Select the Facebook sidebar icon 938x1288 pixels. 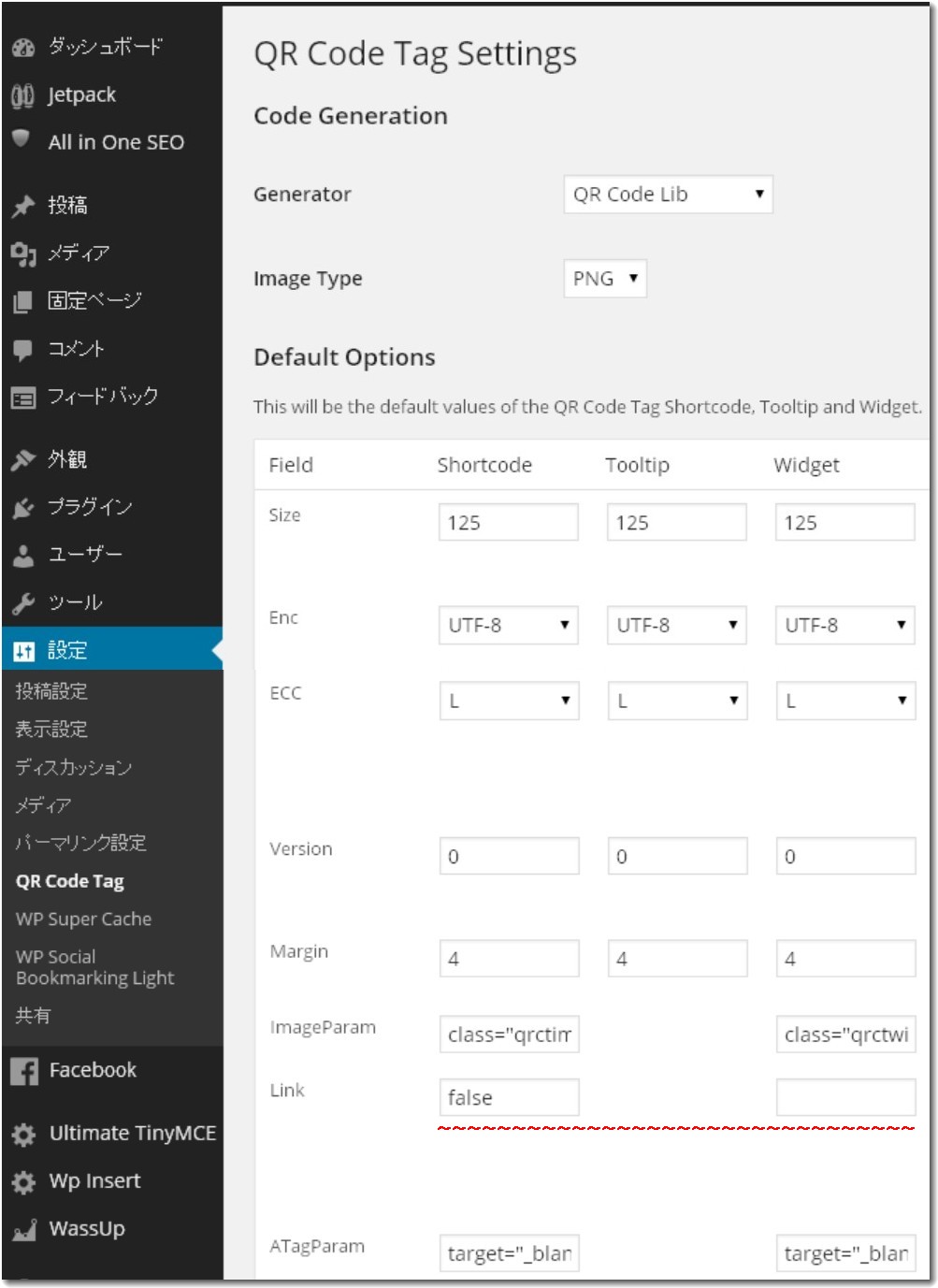[x=23, y=1070]
